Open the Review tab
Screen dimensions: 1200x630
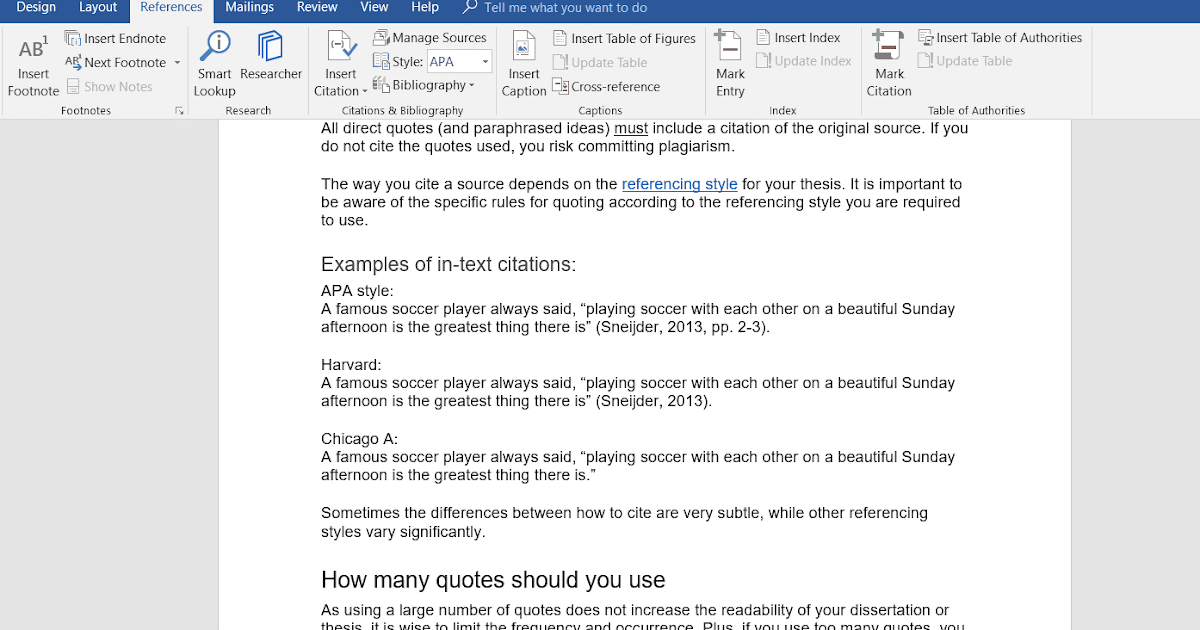(317, 7)
